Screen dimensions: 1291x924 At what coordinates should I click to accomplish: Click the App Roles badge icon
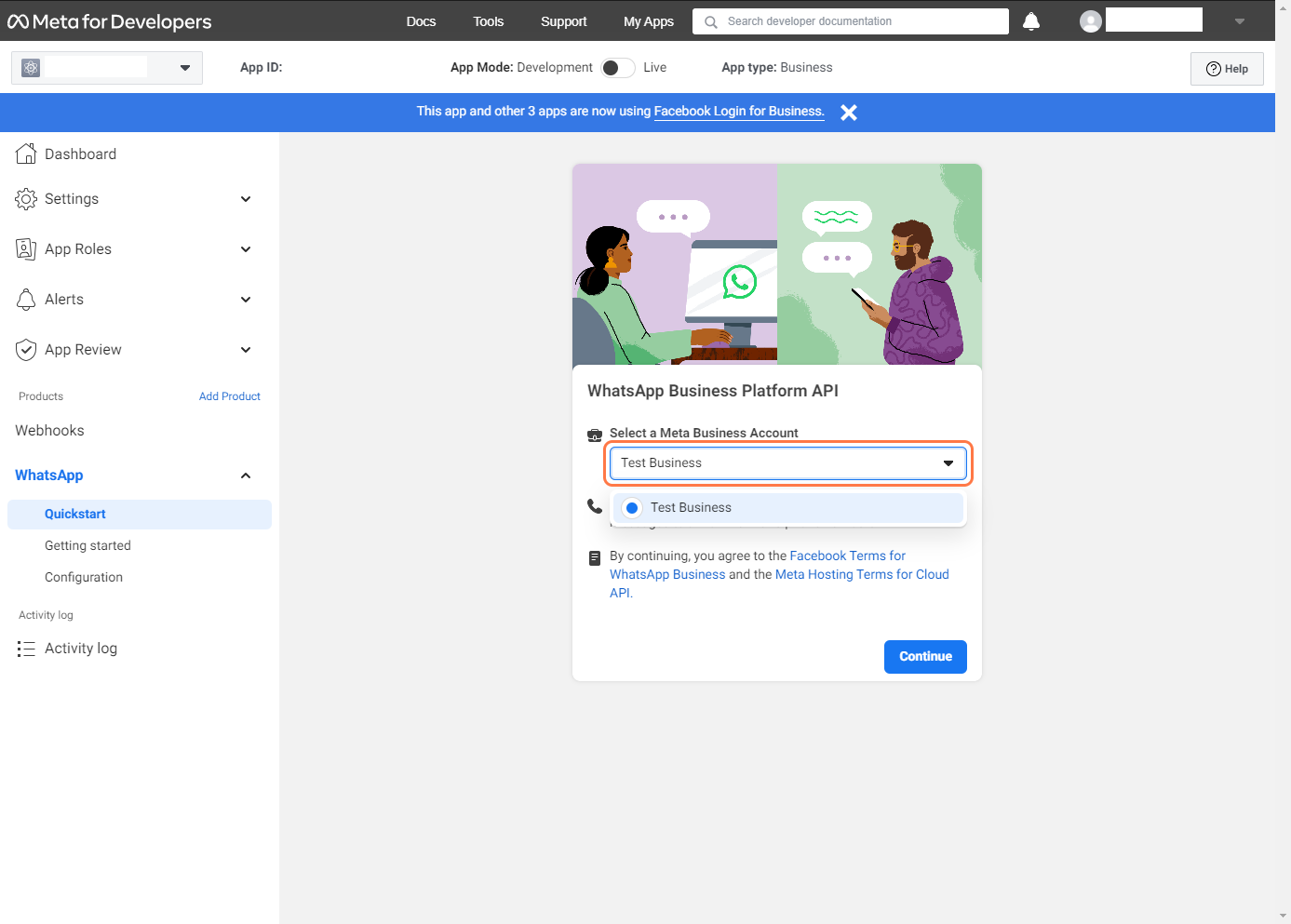click(26, 248)
